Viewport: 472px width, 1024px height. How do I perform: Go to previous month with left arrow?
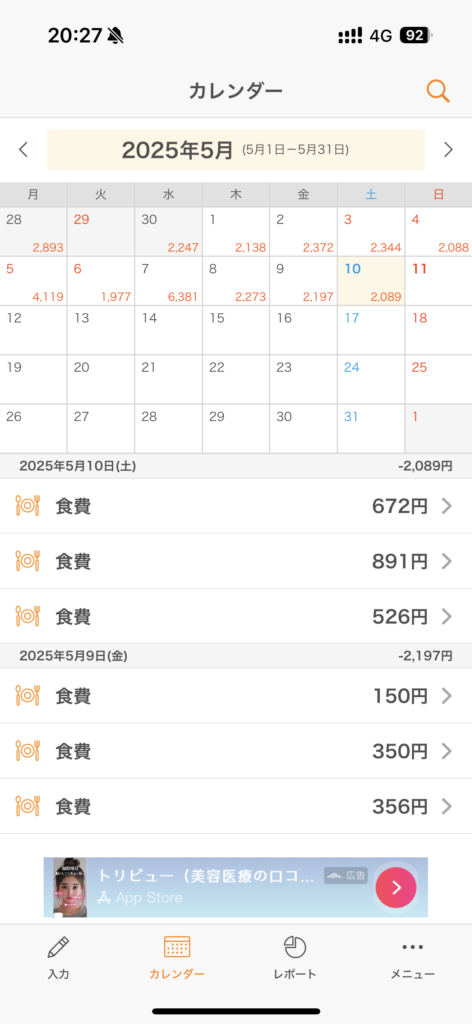(x=24, y=150)
